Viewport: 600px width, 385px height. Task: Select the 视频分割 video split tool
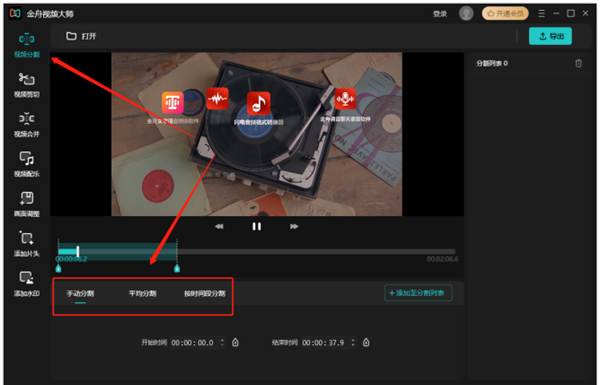[26, 45]
